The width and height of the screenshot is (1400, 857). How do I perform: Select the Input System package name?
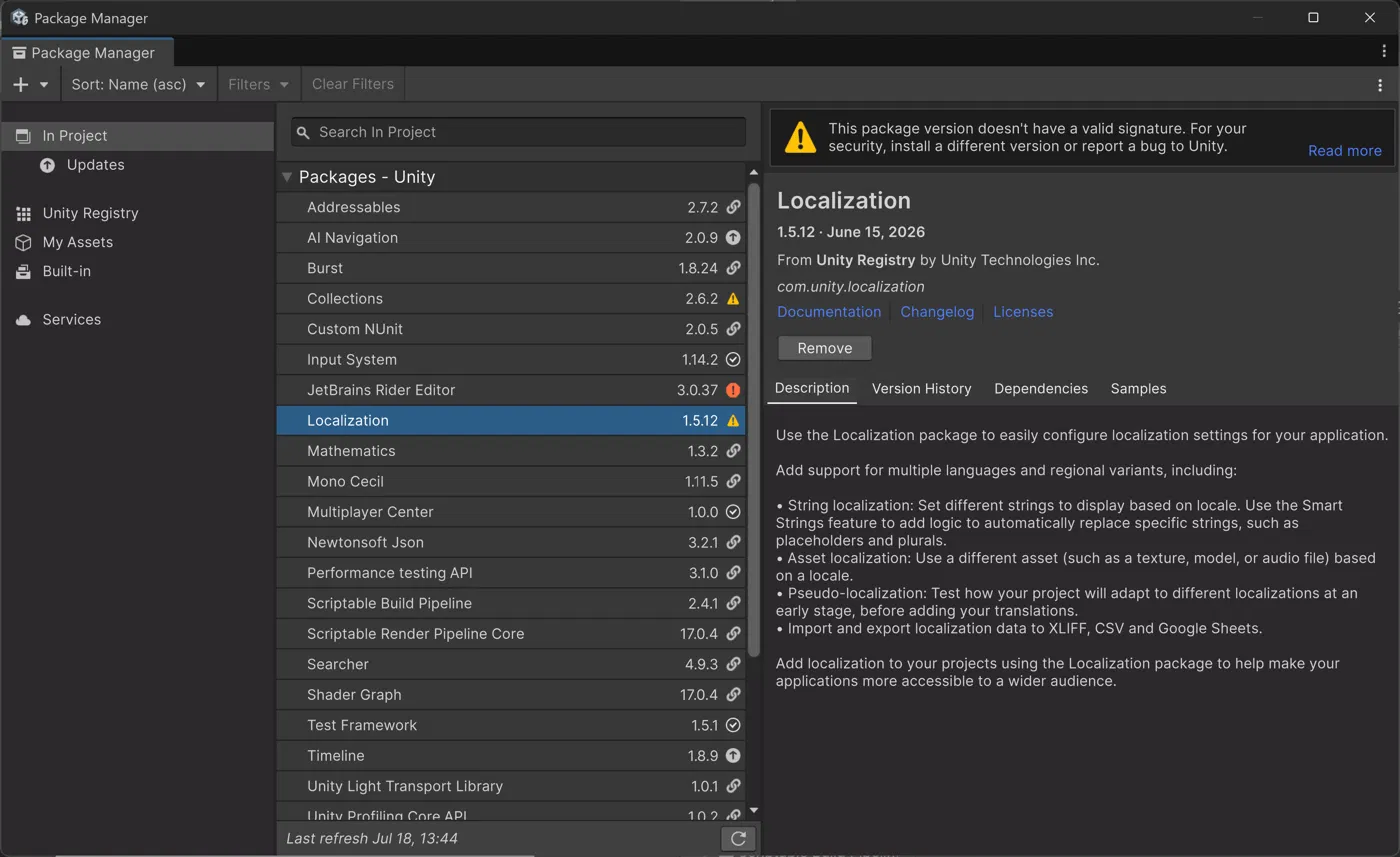coord(352,360)
